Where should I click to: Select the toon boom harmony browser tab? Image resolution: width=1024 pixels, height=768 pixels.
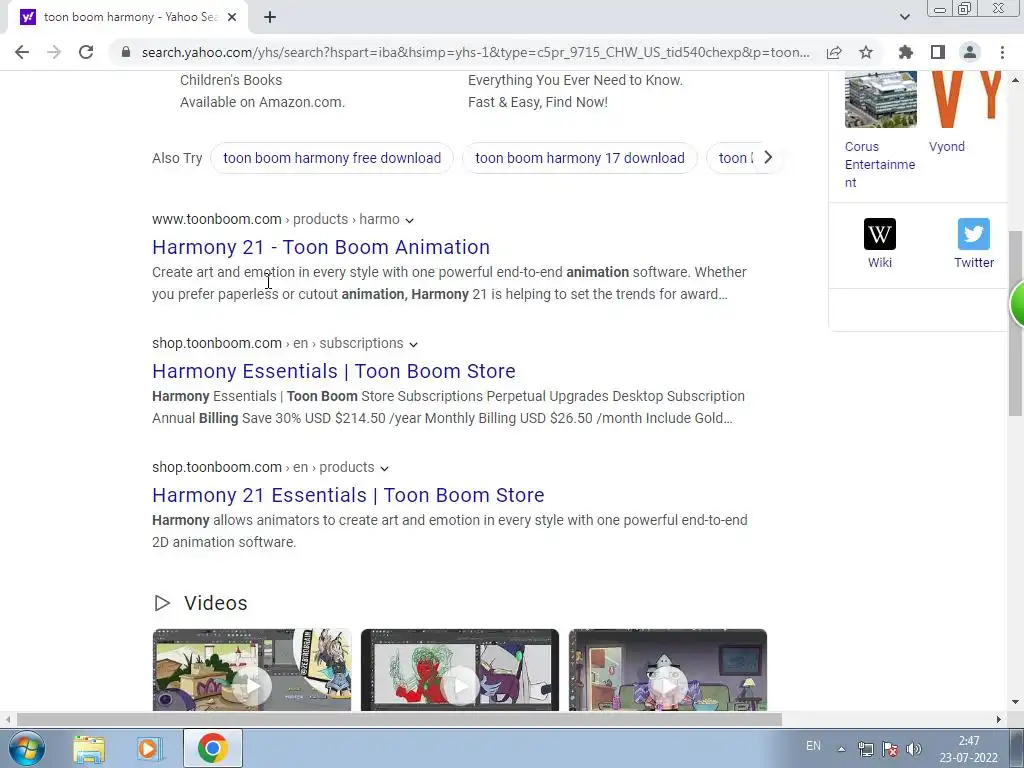tap(127, 17)
